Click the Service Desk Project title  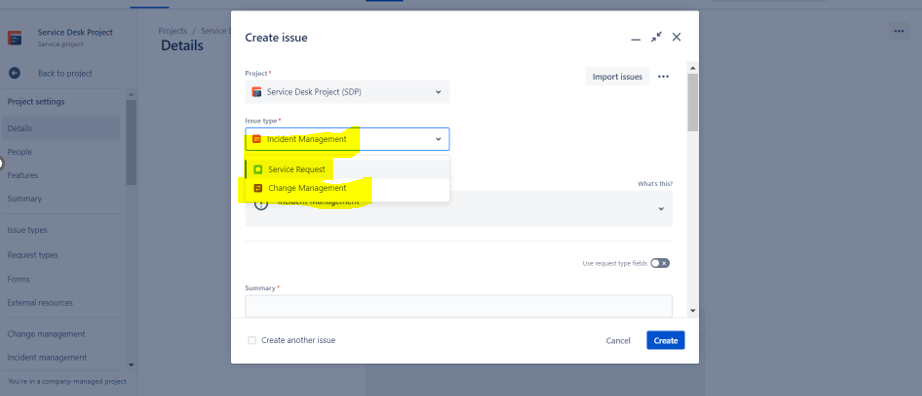click(x=75, y=32)
